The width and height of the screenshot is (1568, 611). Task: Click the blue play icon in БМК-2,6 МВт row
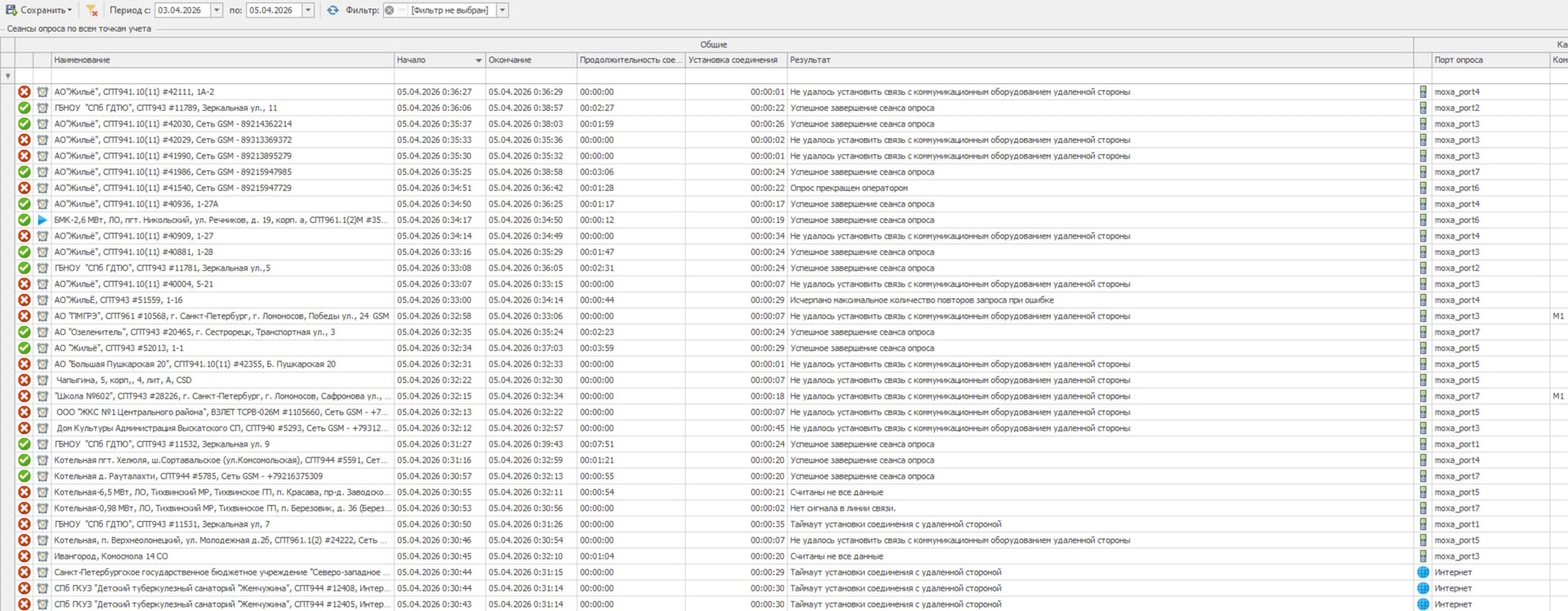pyautogui.click(x=42, y=220)
